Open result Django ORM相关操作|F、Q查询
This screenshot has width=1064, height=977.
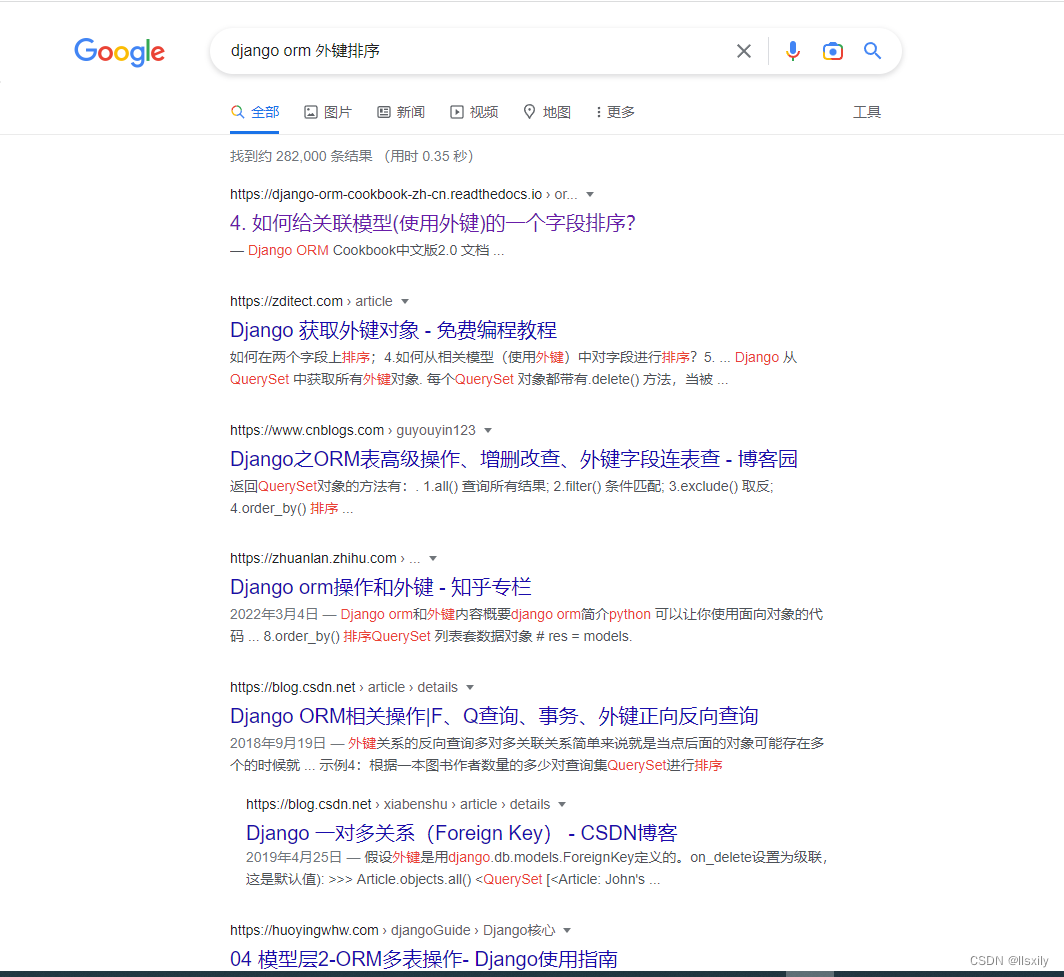coord(494,716)
